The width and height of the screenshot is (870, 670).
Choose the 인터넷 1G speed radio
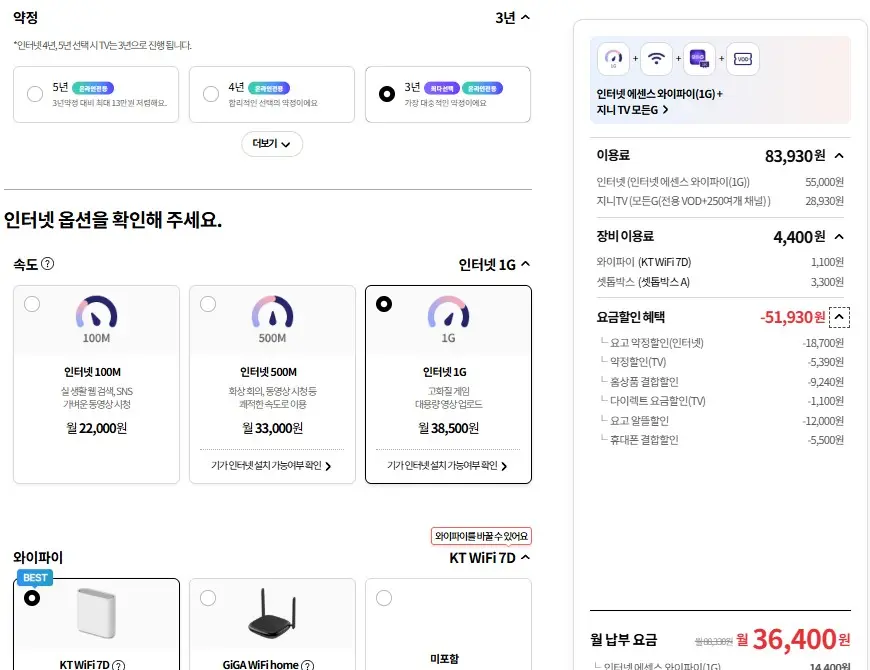384,304
